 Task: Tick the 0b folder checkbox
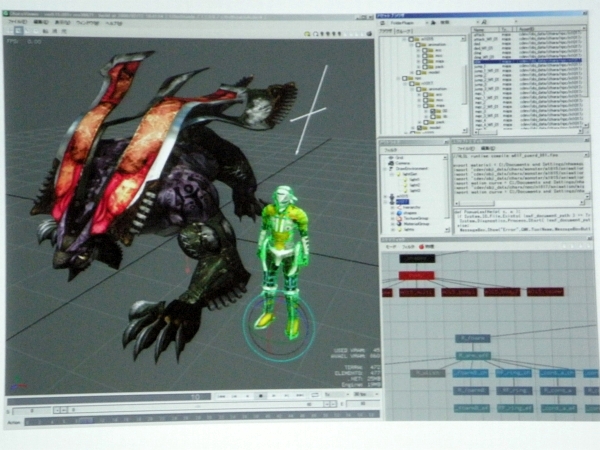[x=433, y=117]
